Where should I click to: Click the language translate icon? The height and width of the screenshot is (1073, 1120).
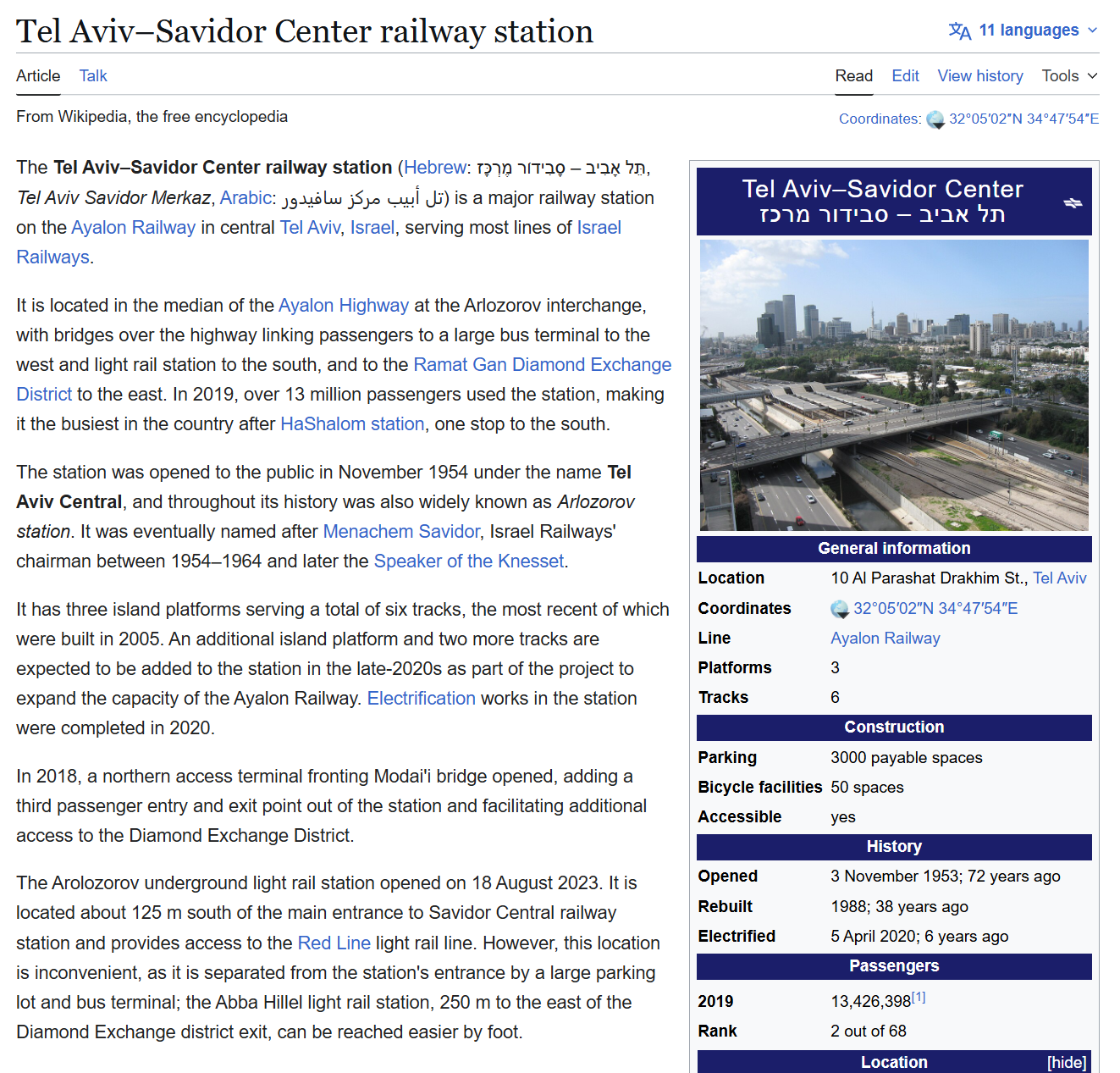(960, 30)
